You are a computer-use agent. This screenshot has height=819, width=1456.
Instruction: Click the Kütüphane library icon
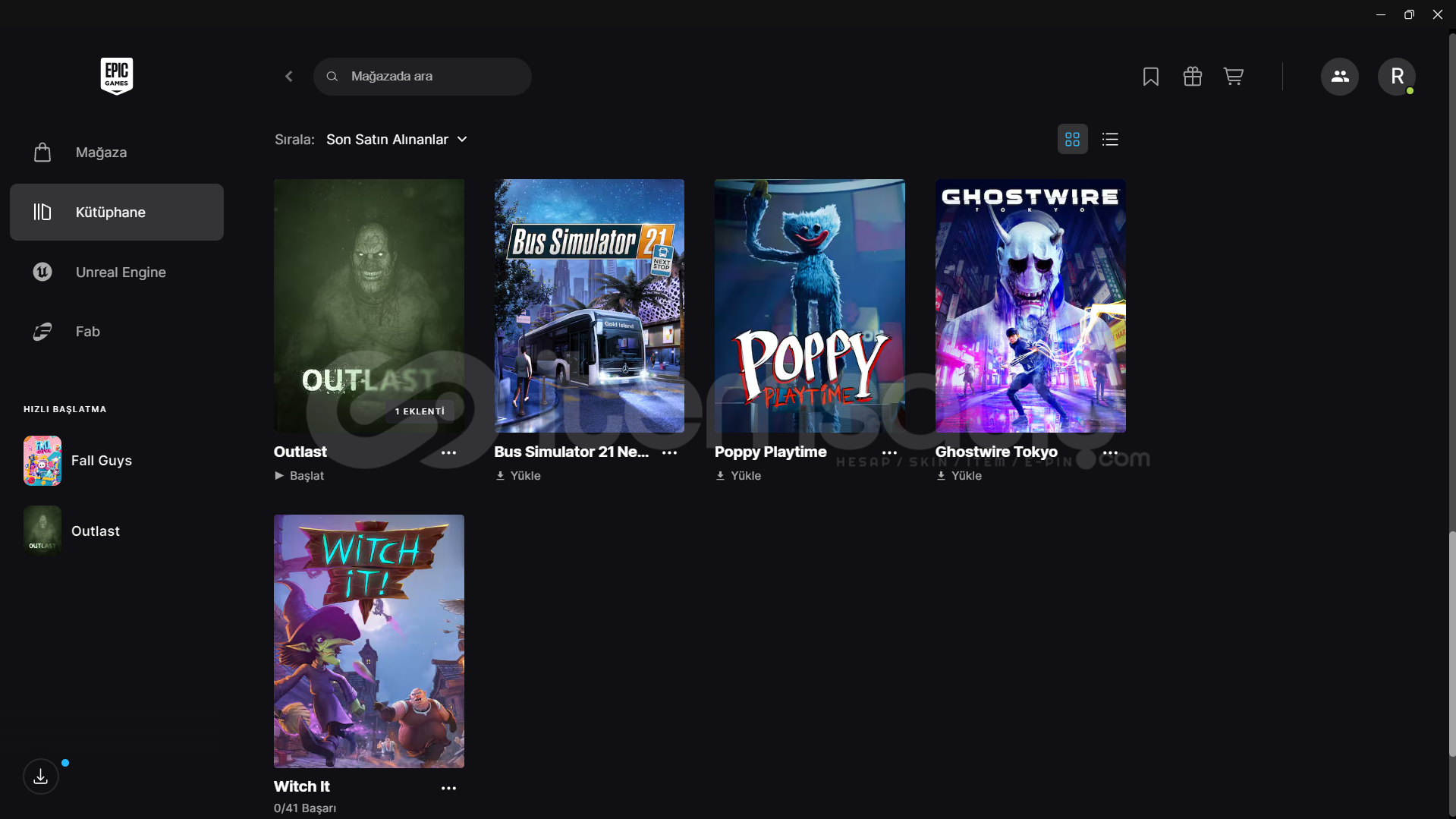[x=42, y=213]
